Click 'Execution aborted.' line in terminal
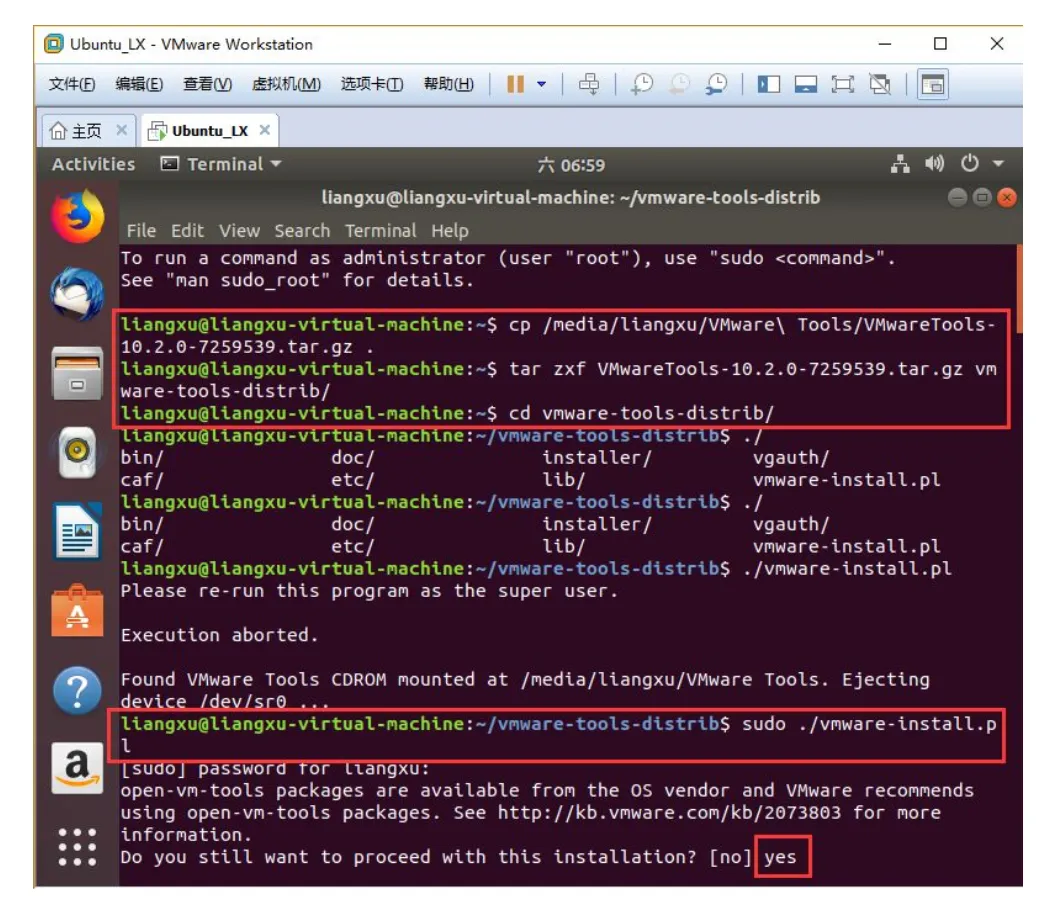This screenshot has width=1042, height=904. [219, 635]
